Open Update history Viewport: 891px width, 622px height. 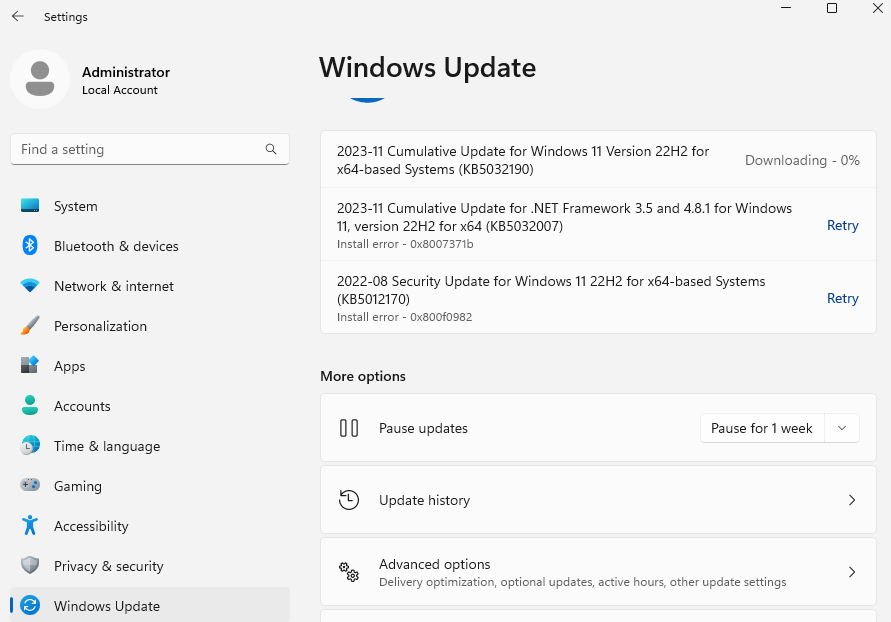pyautogui.click(x=598, y=500)
